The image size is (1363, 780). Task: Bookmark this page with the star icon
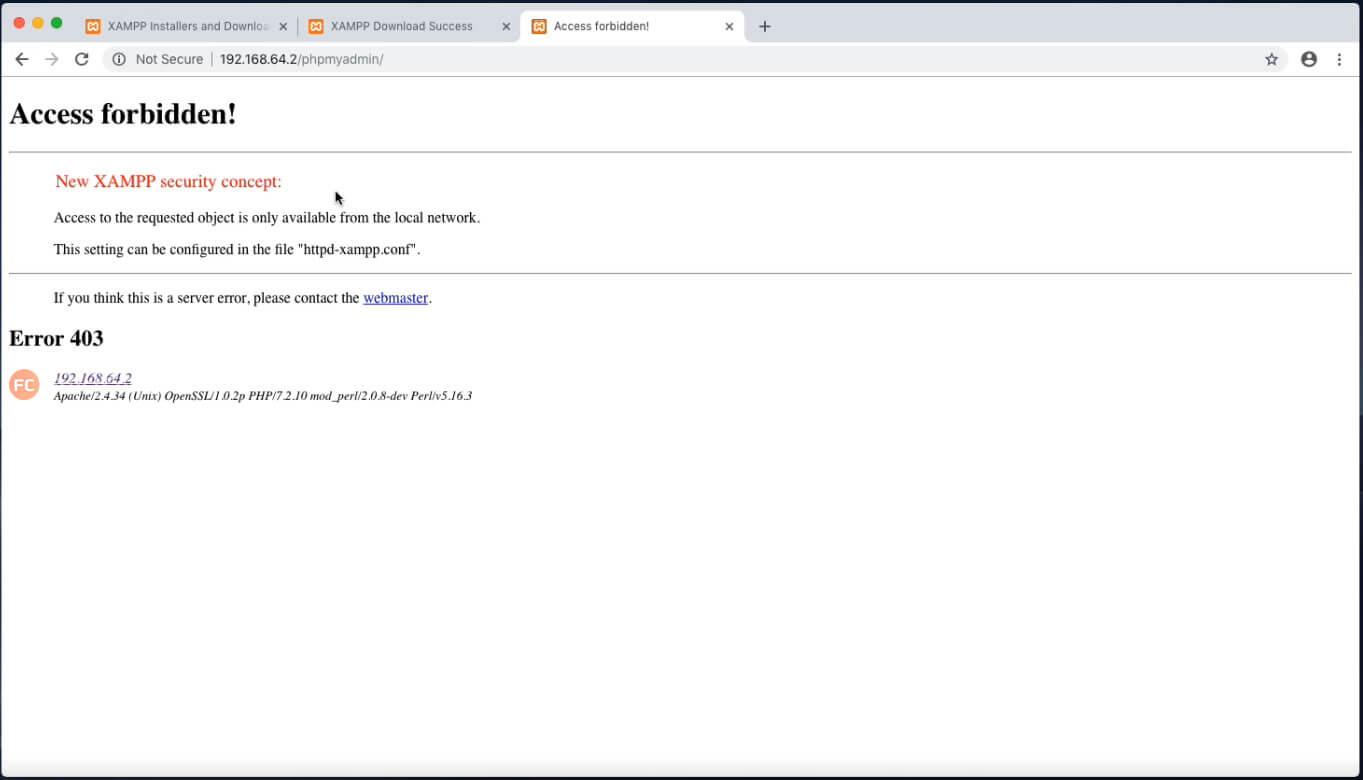[x=1272, y=59]
